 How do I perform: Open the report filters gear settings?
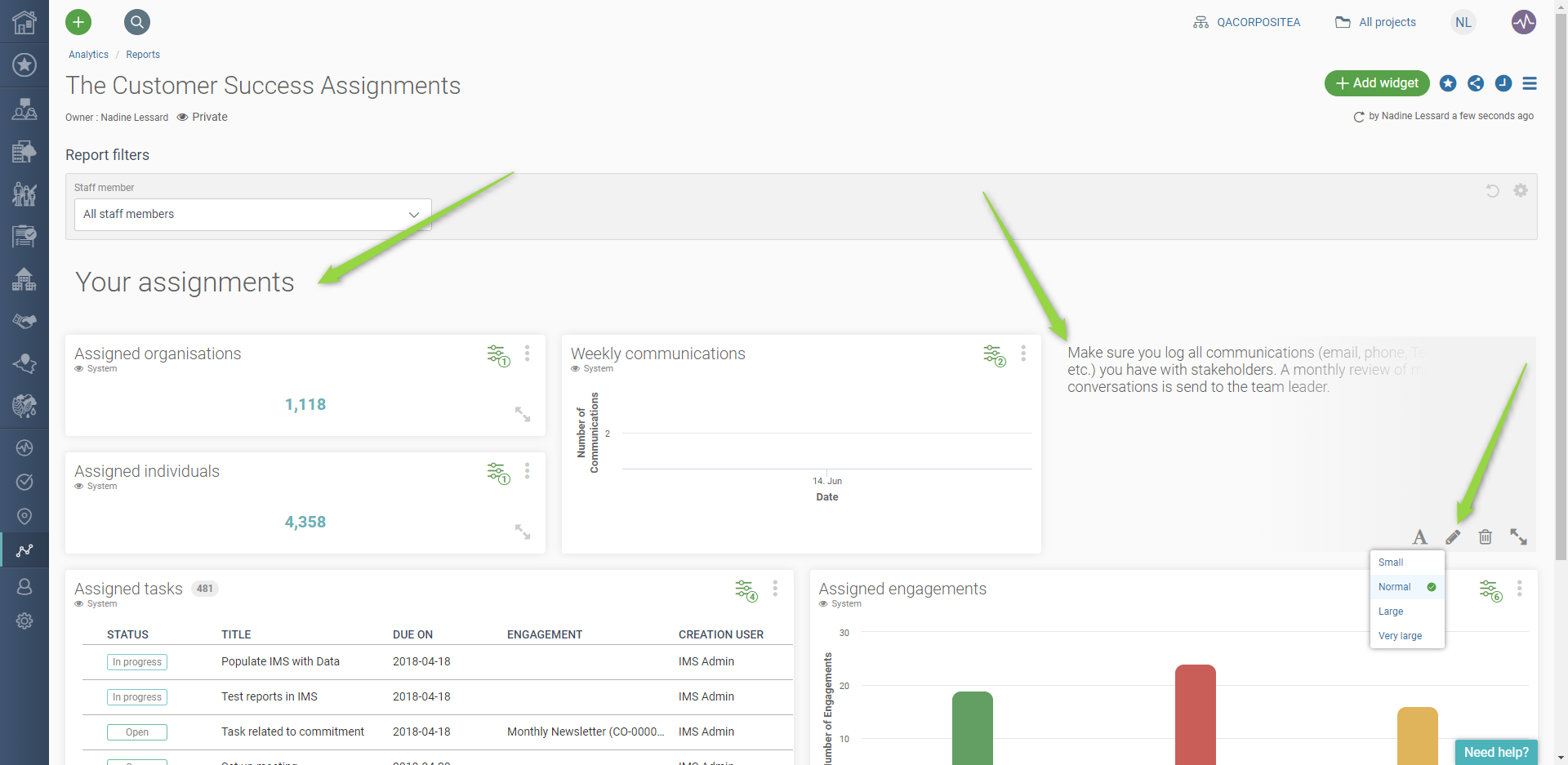click(x=1521, y=190)
